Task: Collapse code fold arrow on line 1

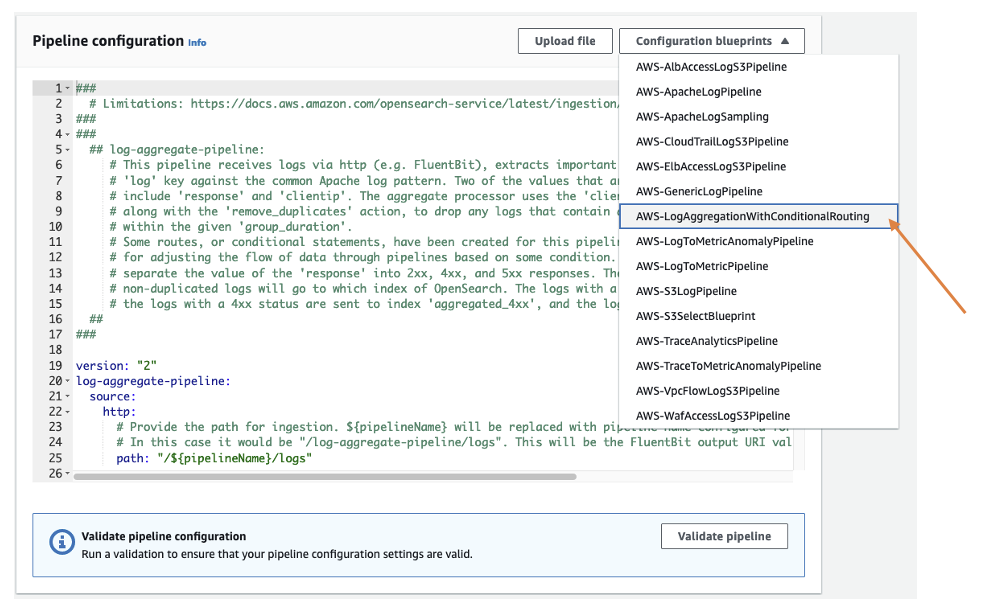Action: (68, 88)
